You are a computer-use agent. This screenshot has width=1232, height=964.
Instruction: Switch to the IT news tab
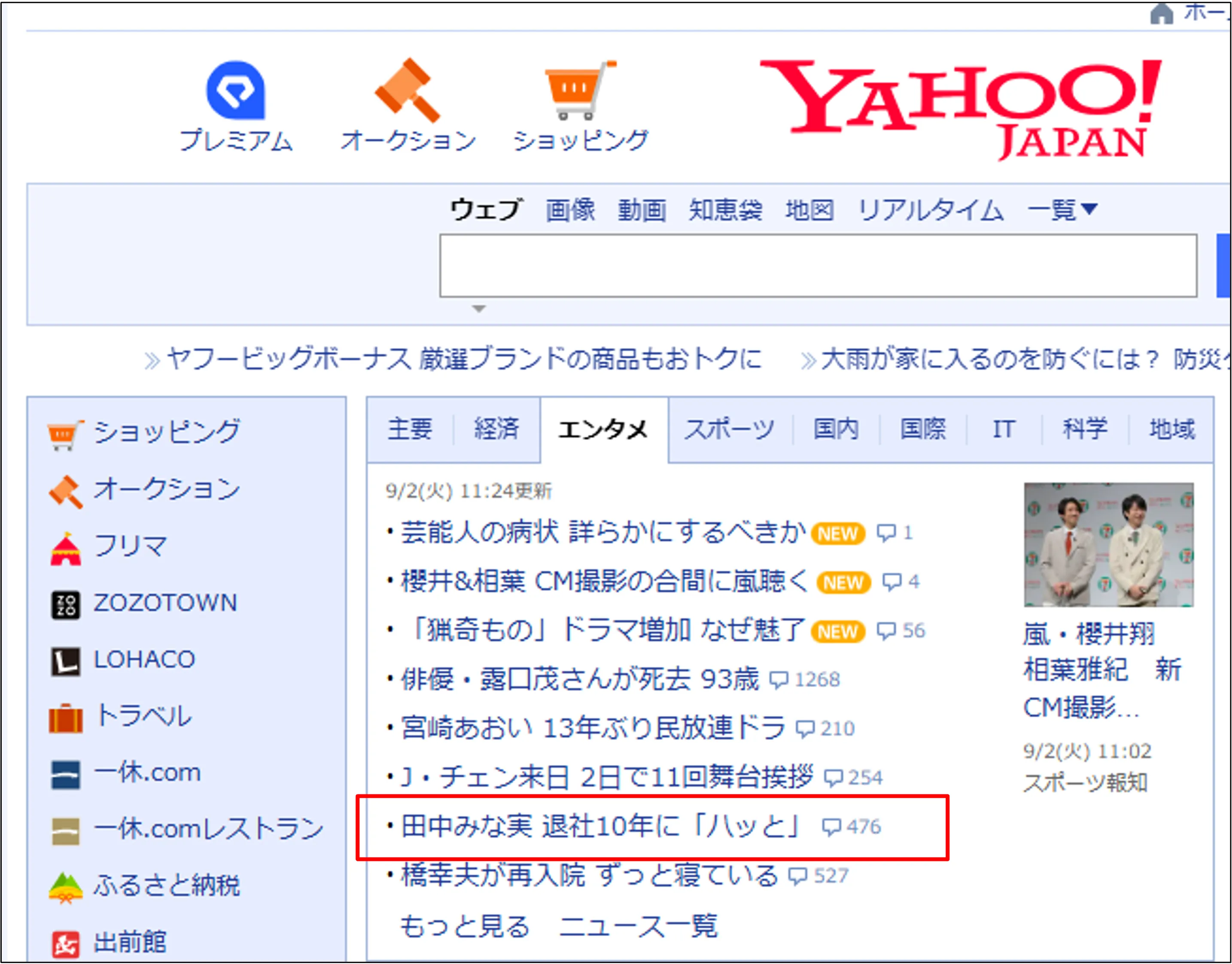click(1004, 429)
